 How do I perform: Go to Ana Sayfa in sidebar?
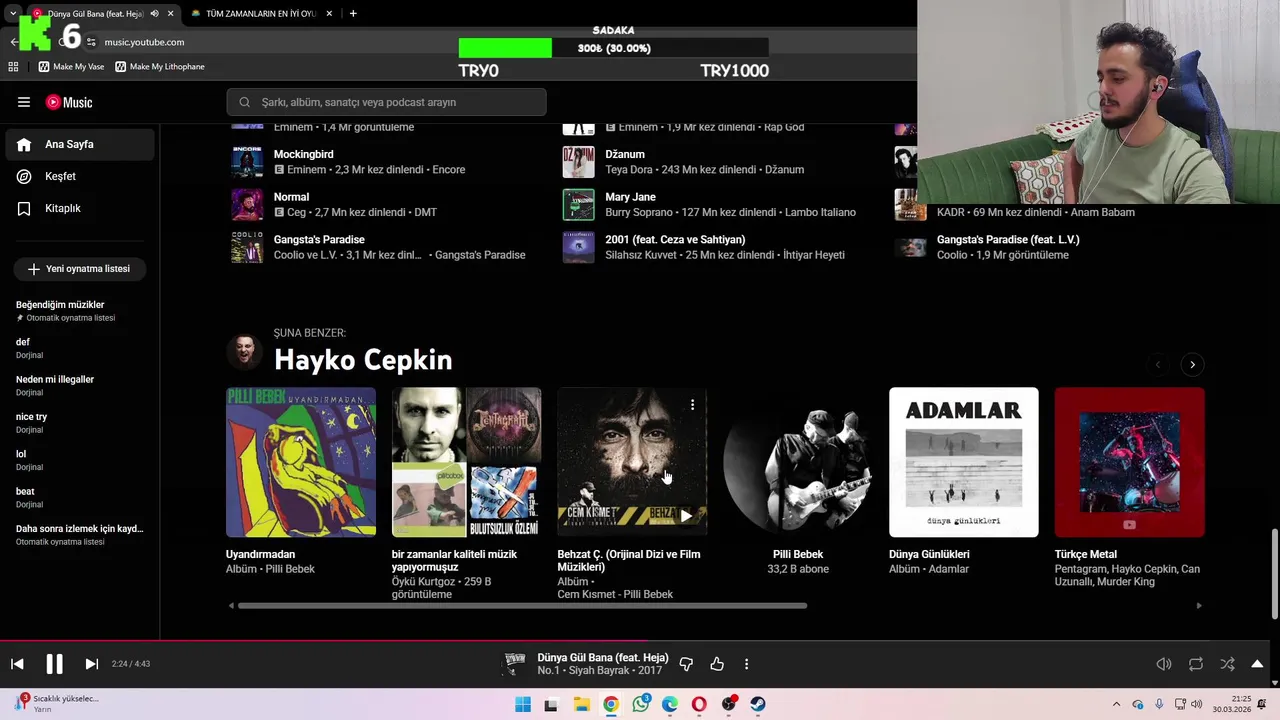point(80,144)
